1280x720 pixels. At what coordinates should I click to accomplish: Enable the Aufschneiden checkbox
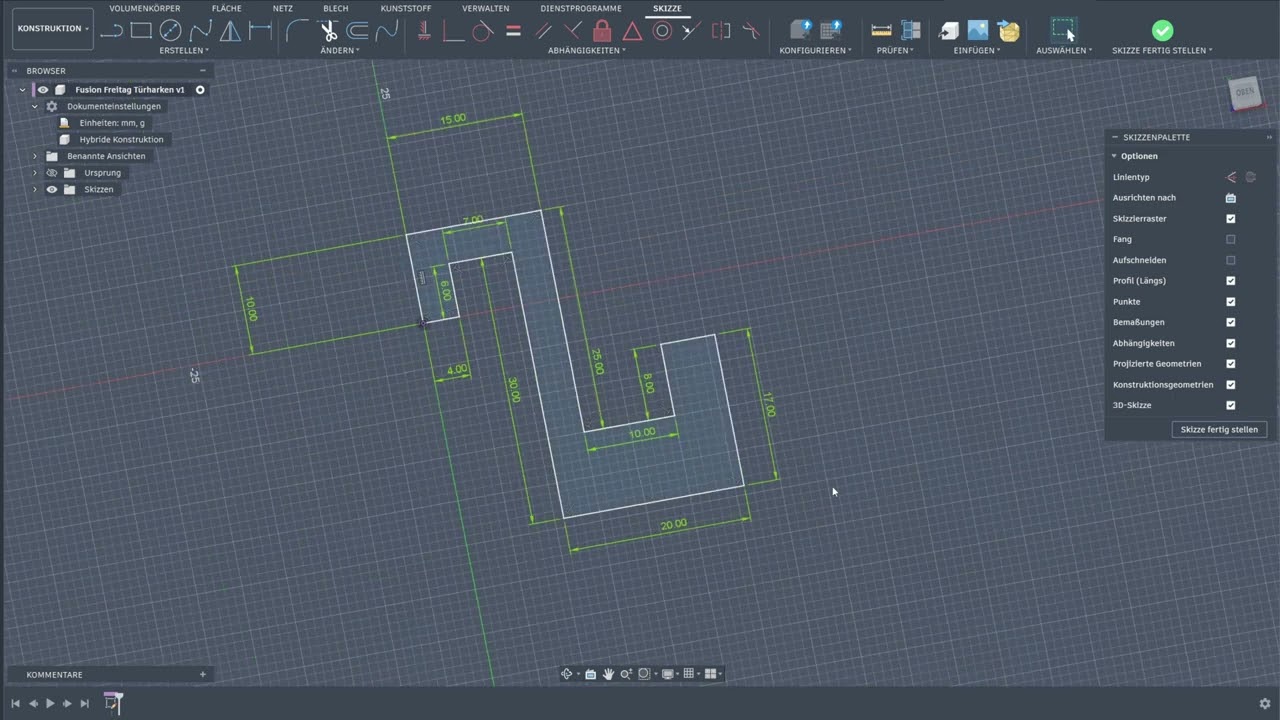(1231, 260)
